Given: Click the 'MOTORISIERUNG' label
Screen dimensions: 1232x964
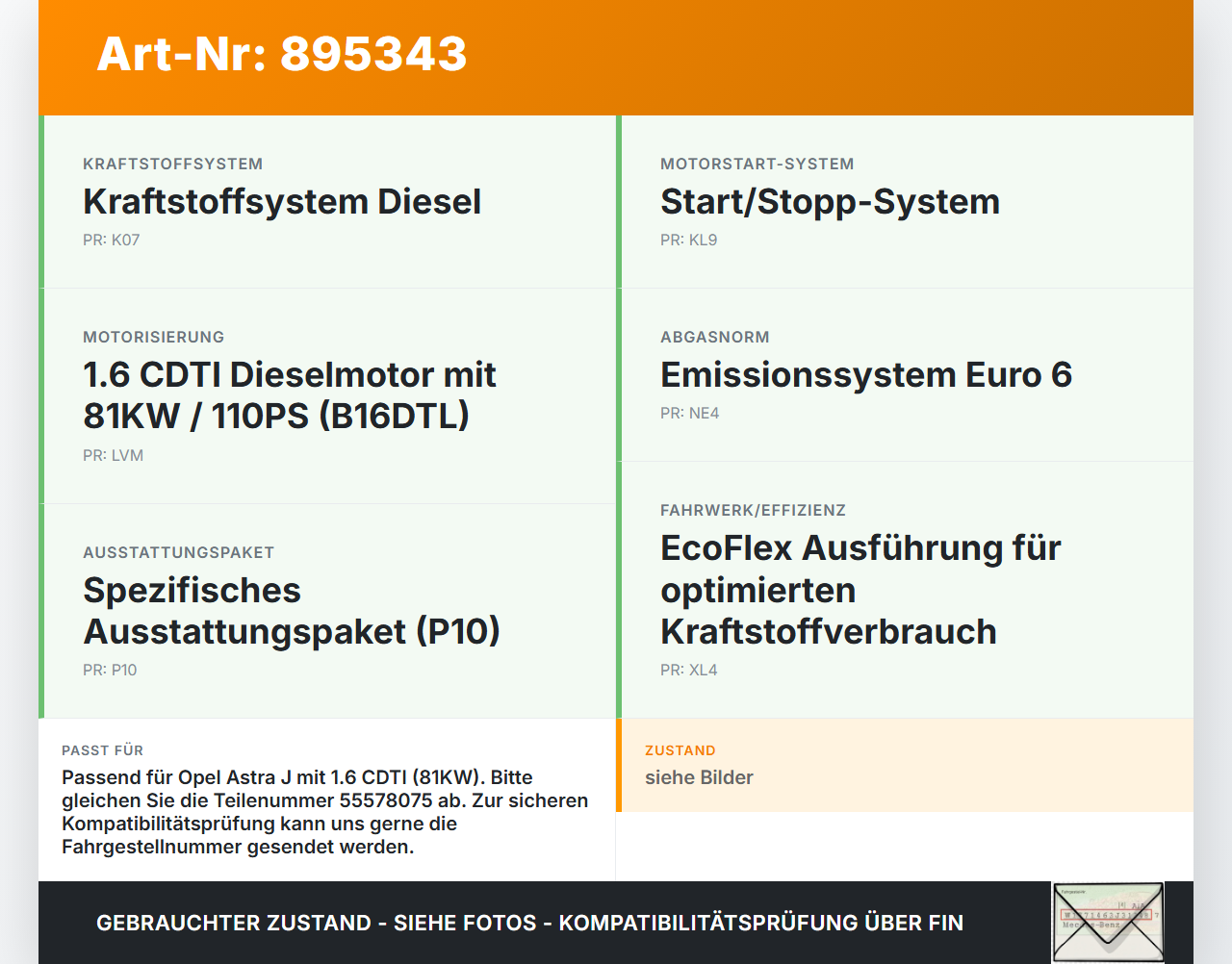Looking at the screenshot, I should click(x=154, y=338).
